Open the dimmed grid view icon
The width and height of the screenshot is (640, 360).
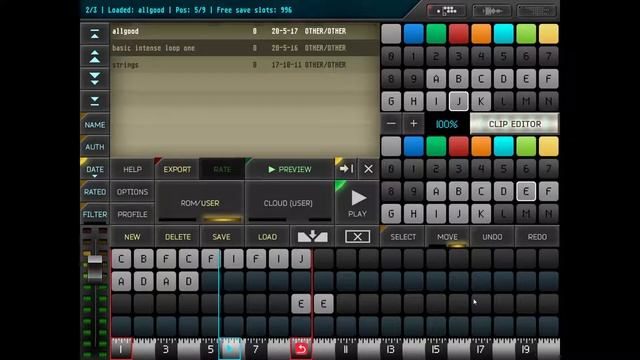537,11
